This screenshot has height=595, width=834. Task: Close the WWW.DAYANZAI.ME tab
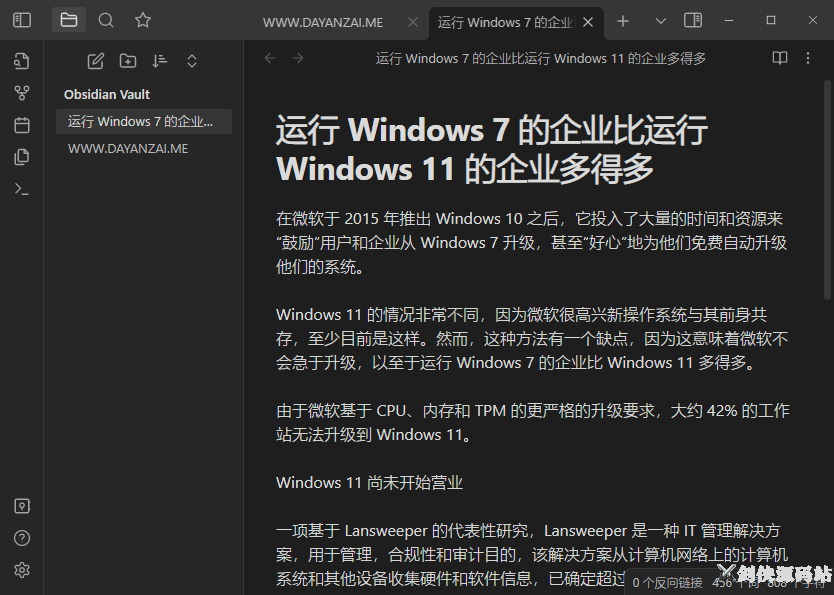413,22
